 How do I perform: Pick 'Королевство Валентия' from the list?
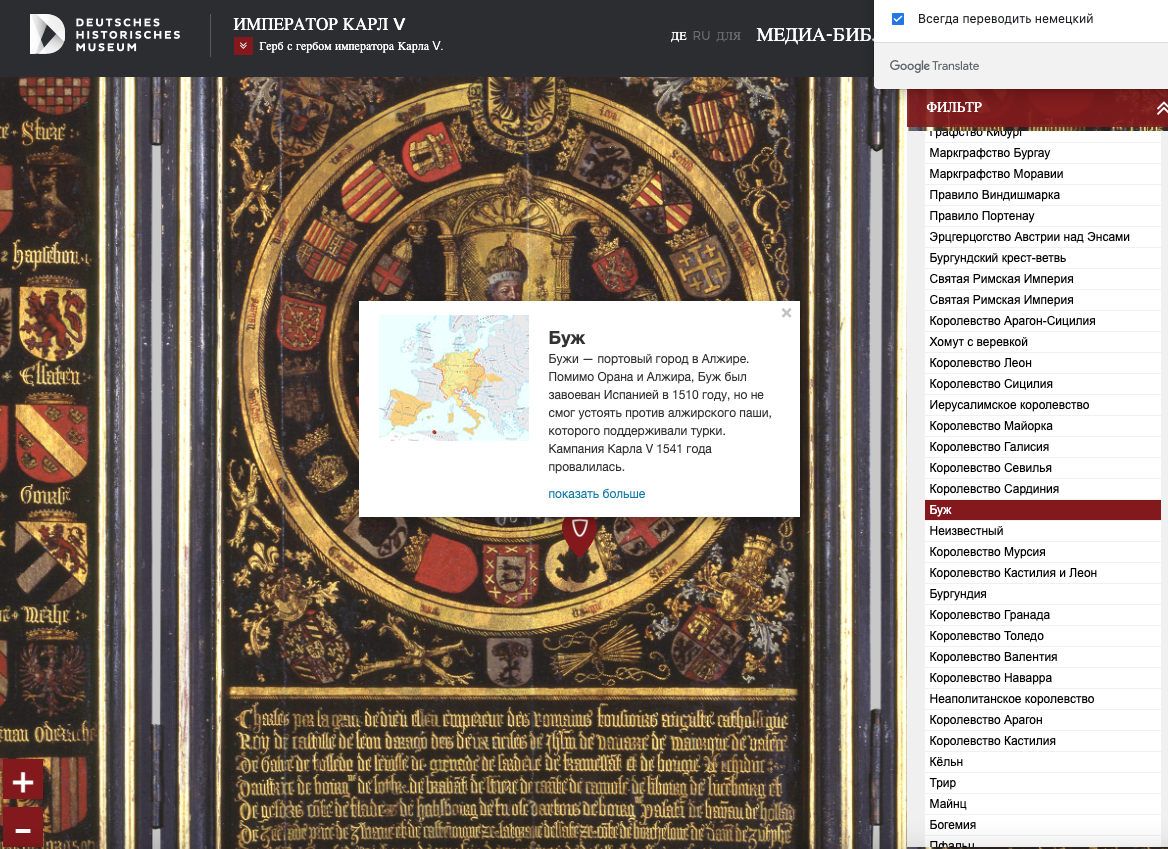(x=1043, y=657)
